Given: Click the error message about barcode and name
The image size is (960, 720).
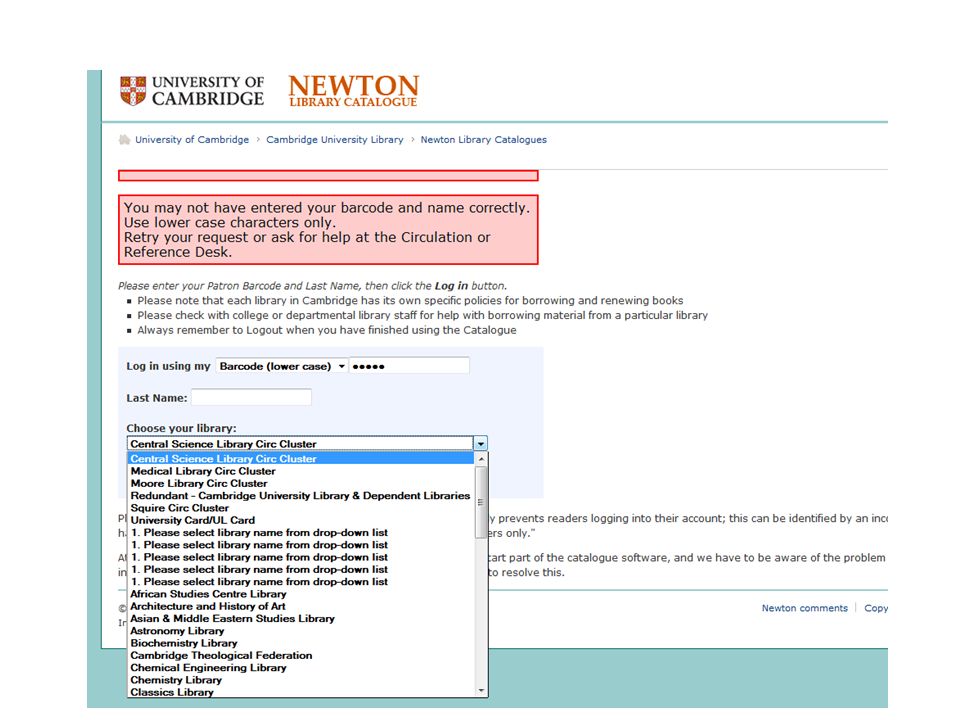Looking at the screenshot, I should tap(328, 230).
